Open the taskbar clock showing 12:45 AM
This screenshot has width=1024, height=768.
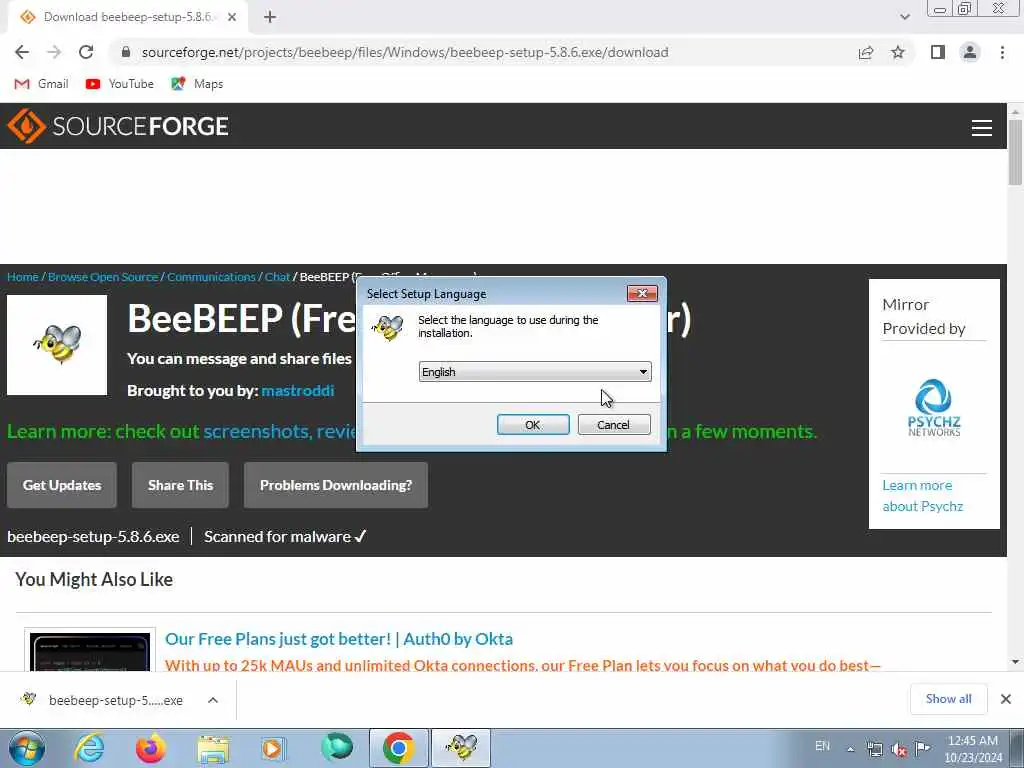pyautogui.click(x=973, y=749)
